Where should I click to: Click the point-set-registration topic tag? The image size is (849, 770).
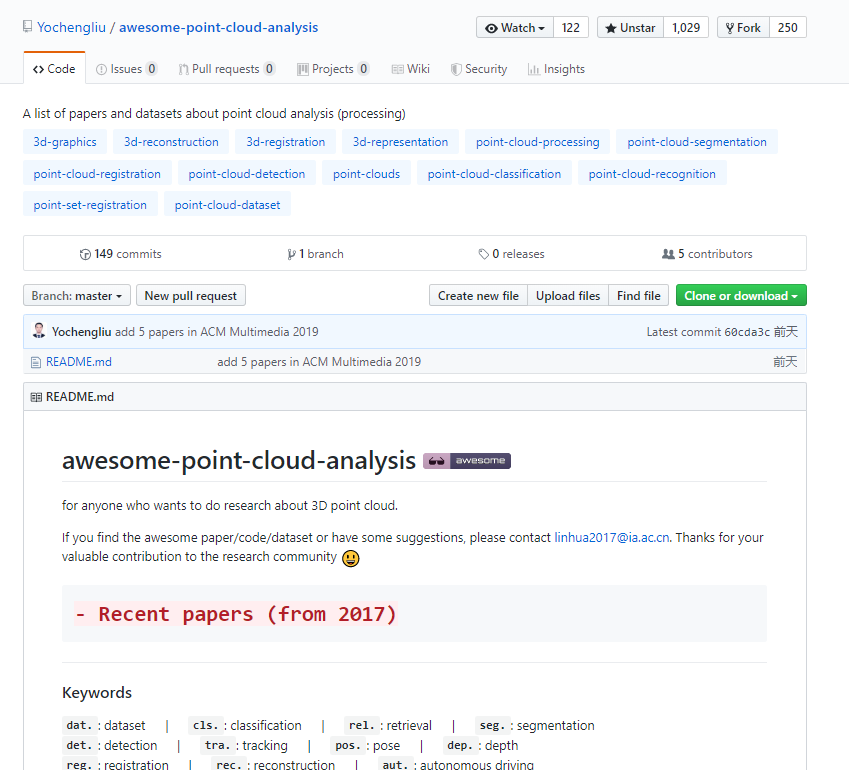point(90,205)
